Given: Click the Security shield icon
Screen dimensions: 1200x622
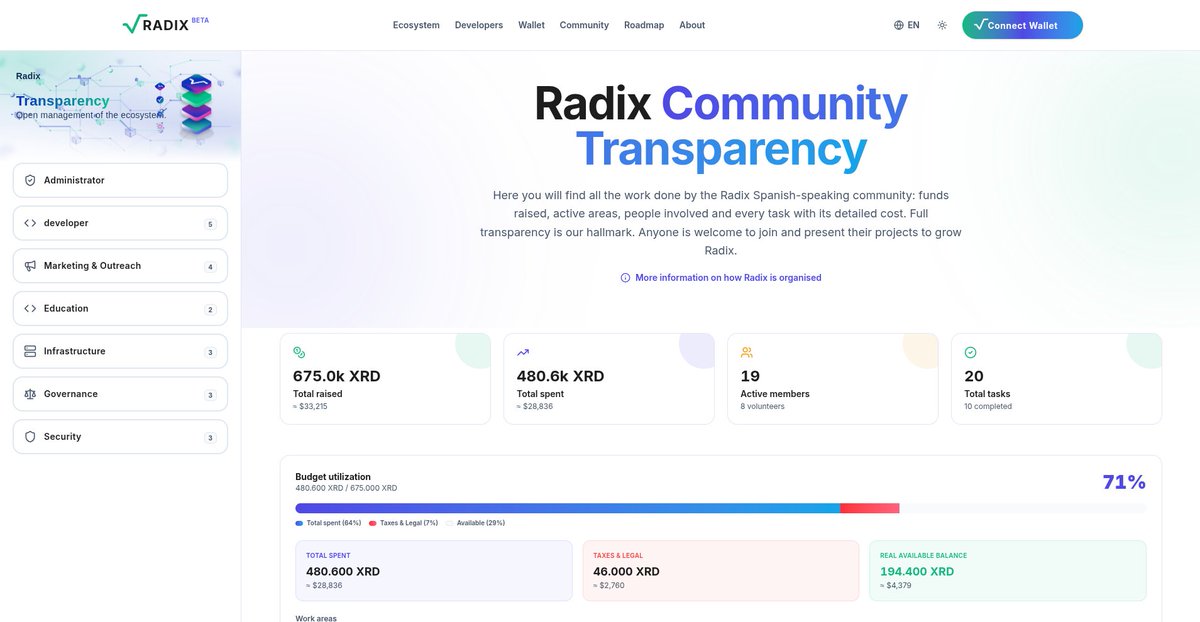Looking at the screenshot, I should pyautogui.click(x=30, y=437).
